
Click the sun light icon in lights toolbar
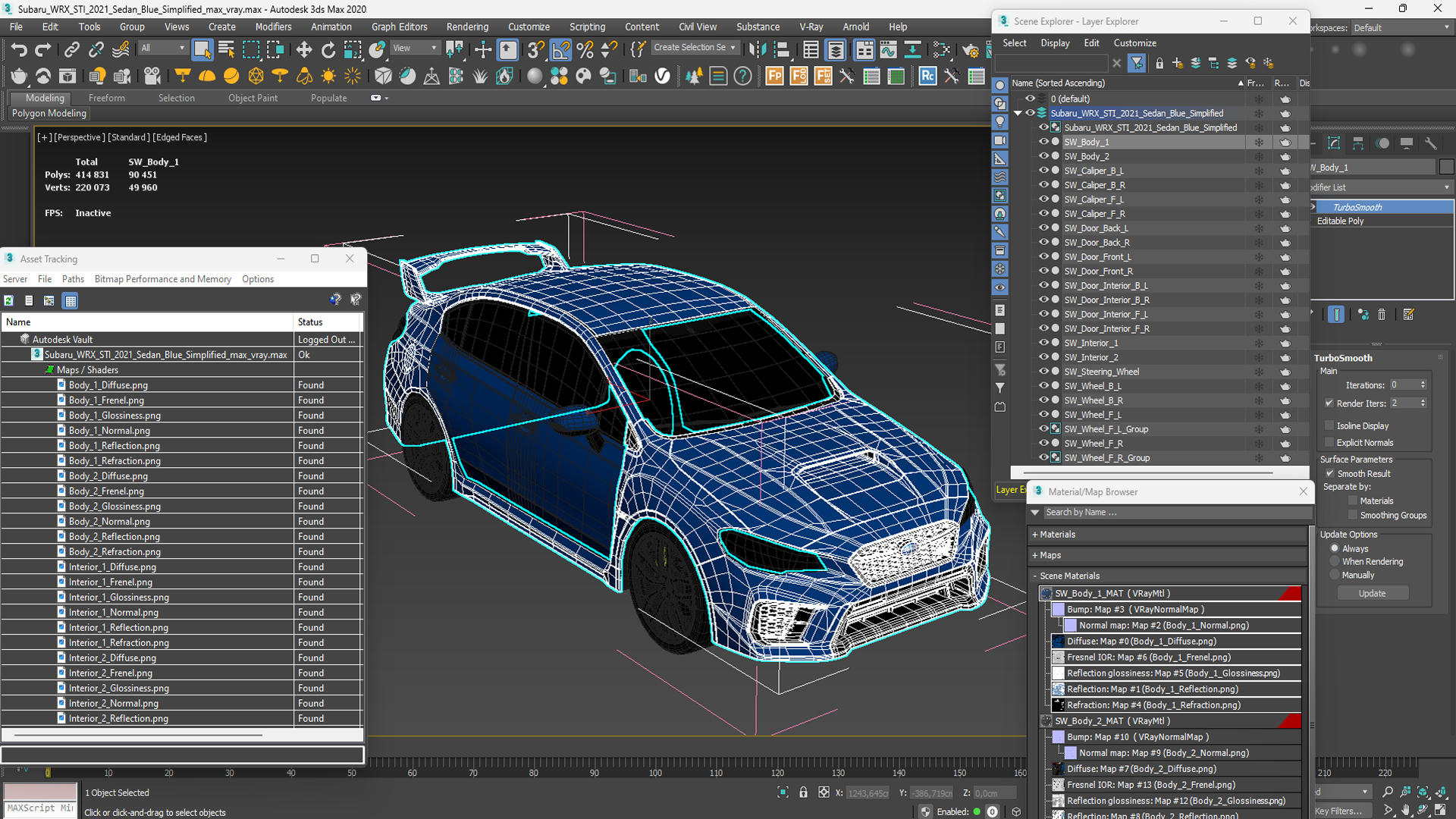tap(328, 76)
